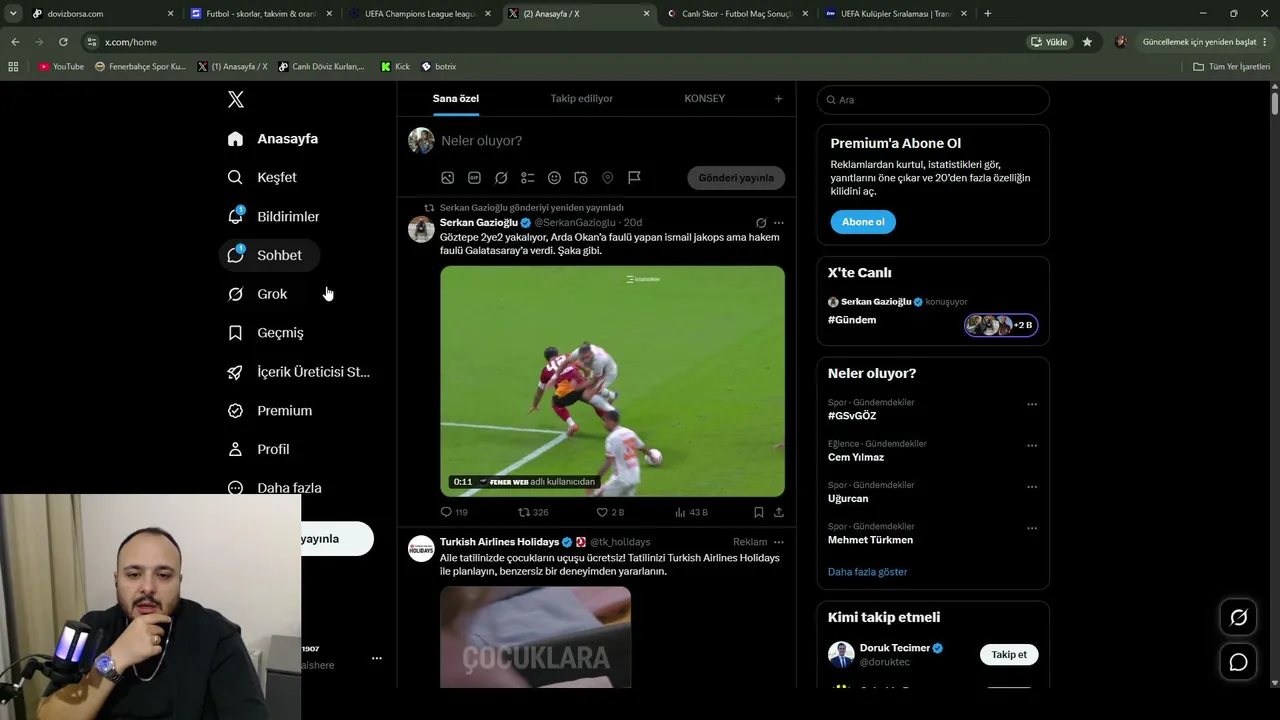1280x720 pixels.
Task: Open Bildirimler notifications
Action: [274, 216]
